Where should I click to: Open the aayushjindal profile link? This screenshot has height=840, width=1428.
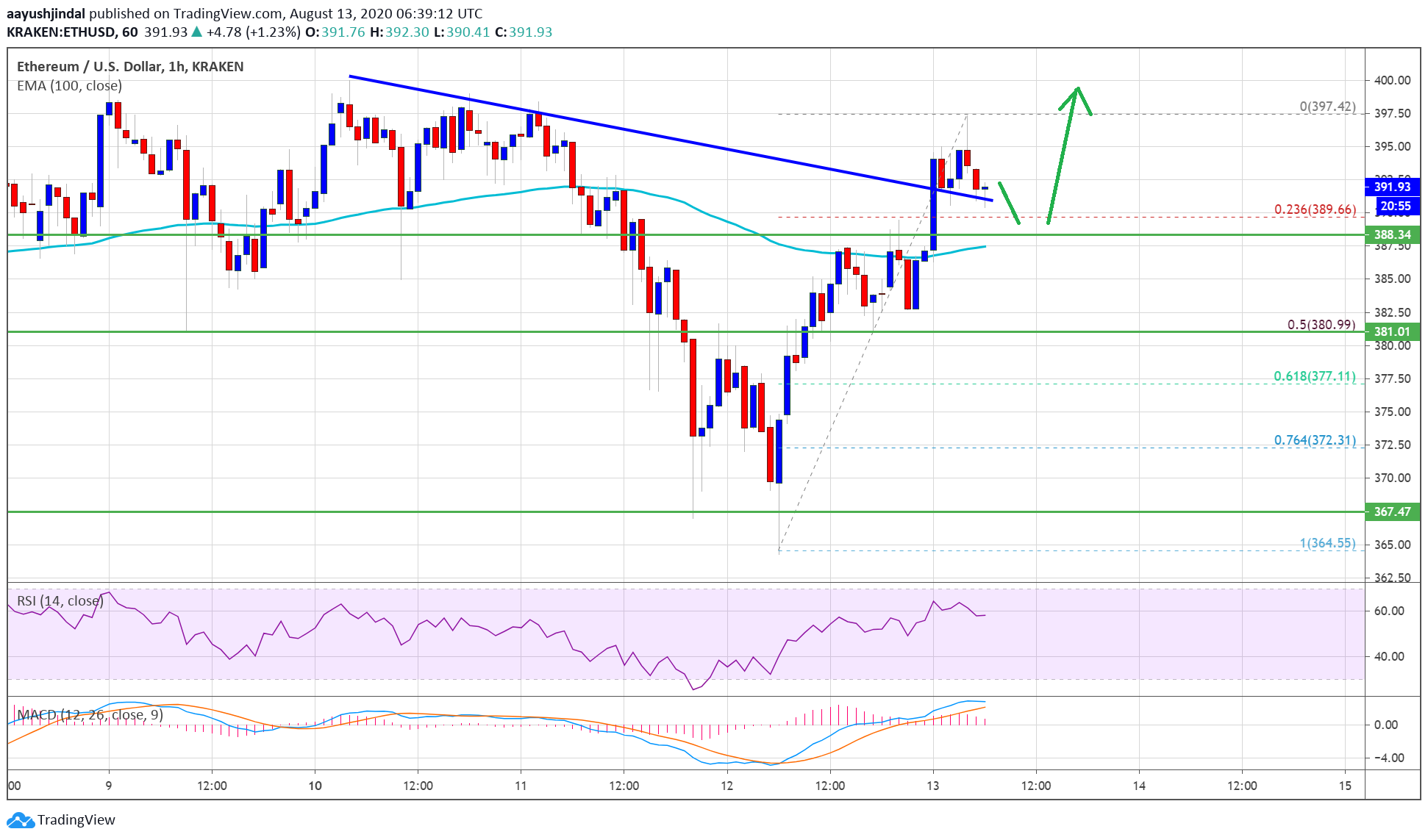46,12
